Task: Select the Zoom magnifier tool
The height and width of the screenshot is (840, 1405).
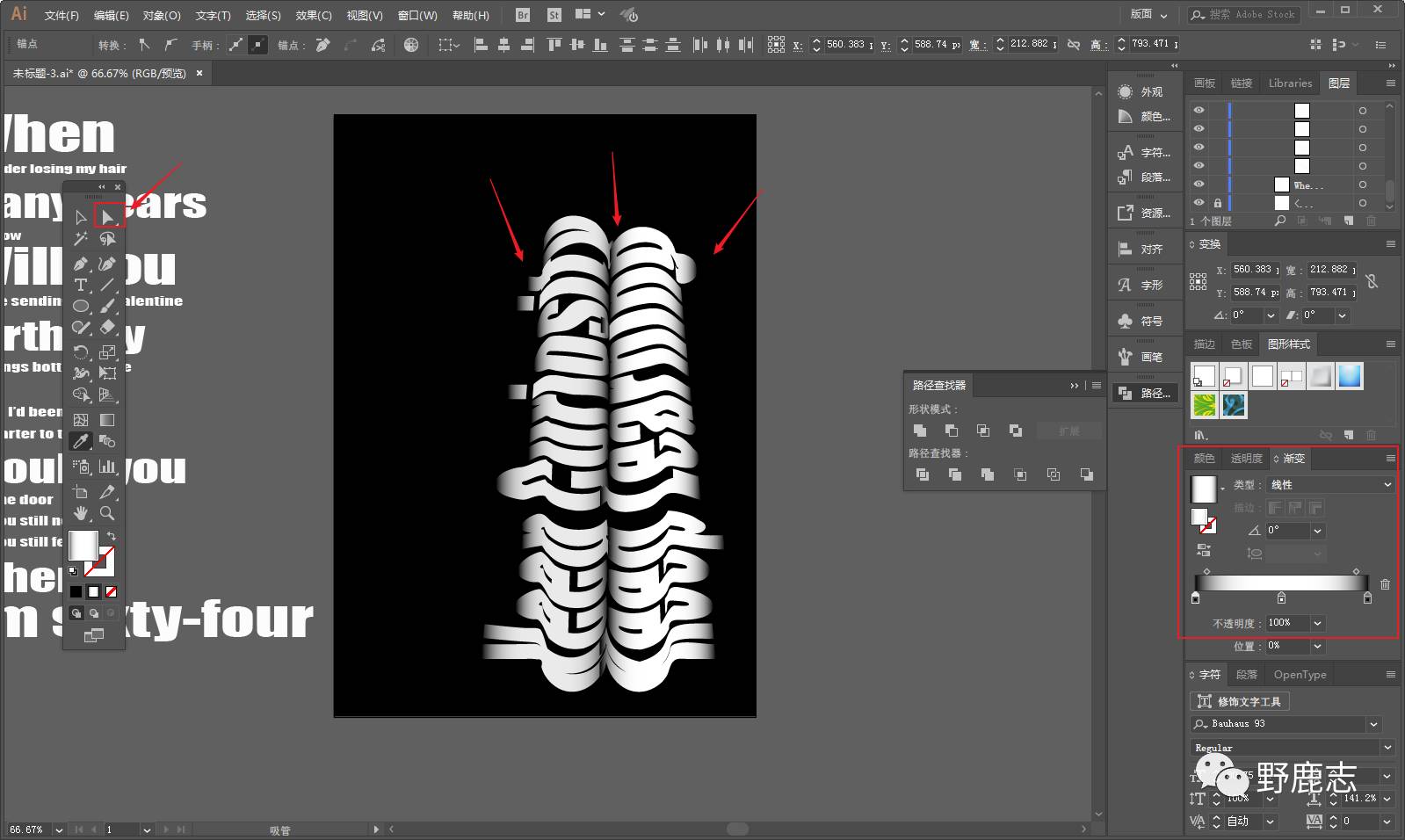Action: tap(107, 513)
